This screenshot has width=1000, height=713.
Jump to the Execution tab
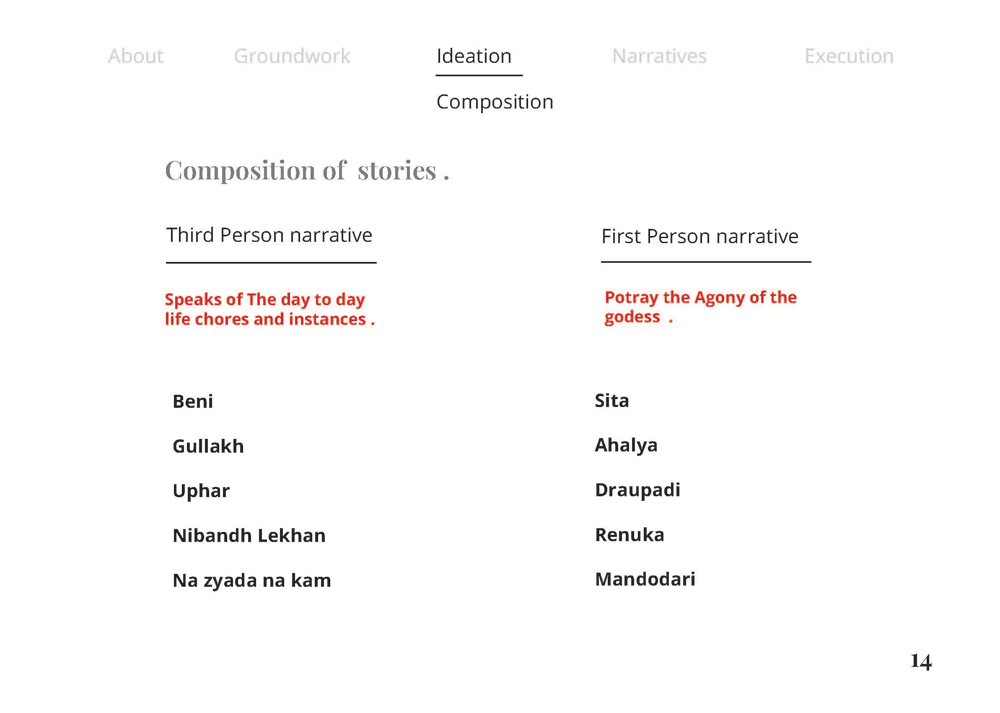[x=849, y=56]
